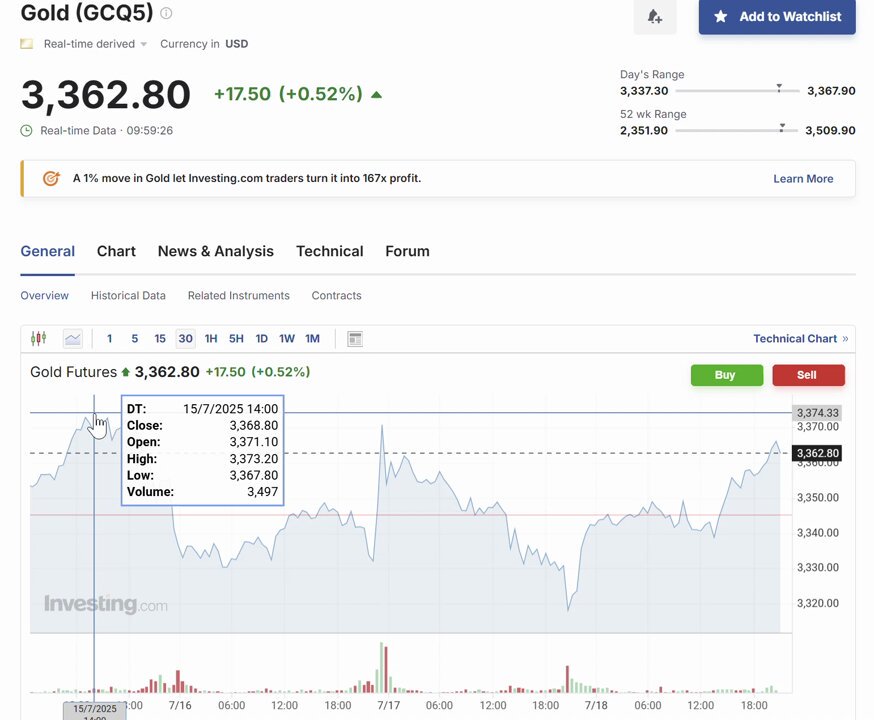
Task: Select the 5 minute interval
Action: [134, 339]
